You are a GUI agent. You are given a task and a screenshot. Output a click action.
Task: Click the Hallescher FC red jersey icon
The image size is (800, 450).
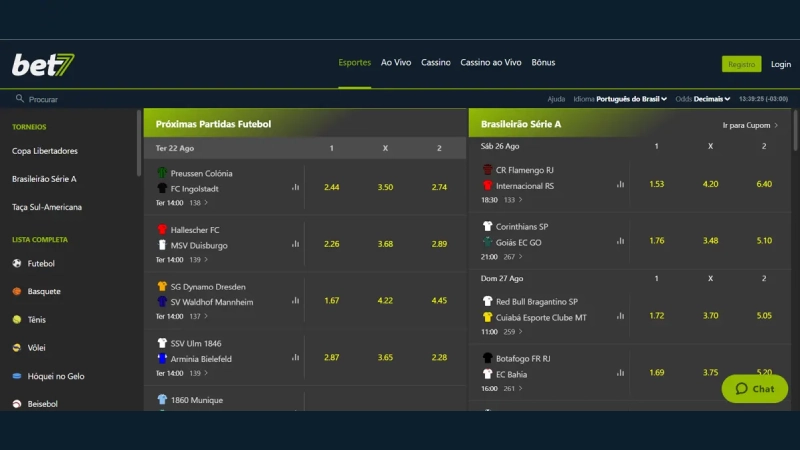(162, 229)
